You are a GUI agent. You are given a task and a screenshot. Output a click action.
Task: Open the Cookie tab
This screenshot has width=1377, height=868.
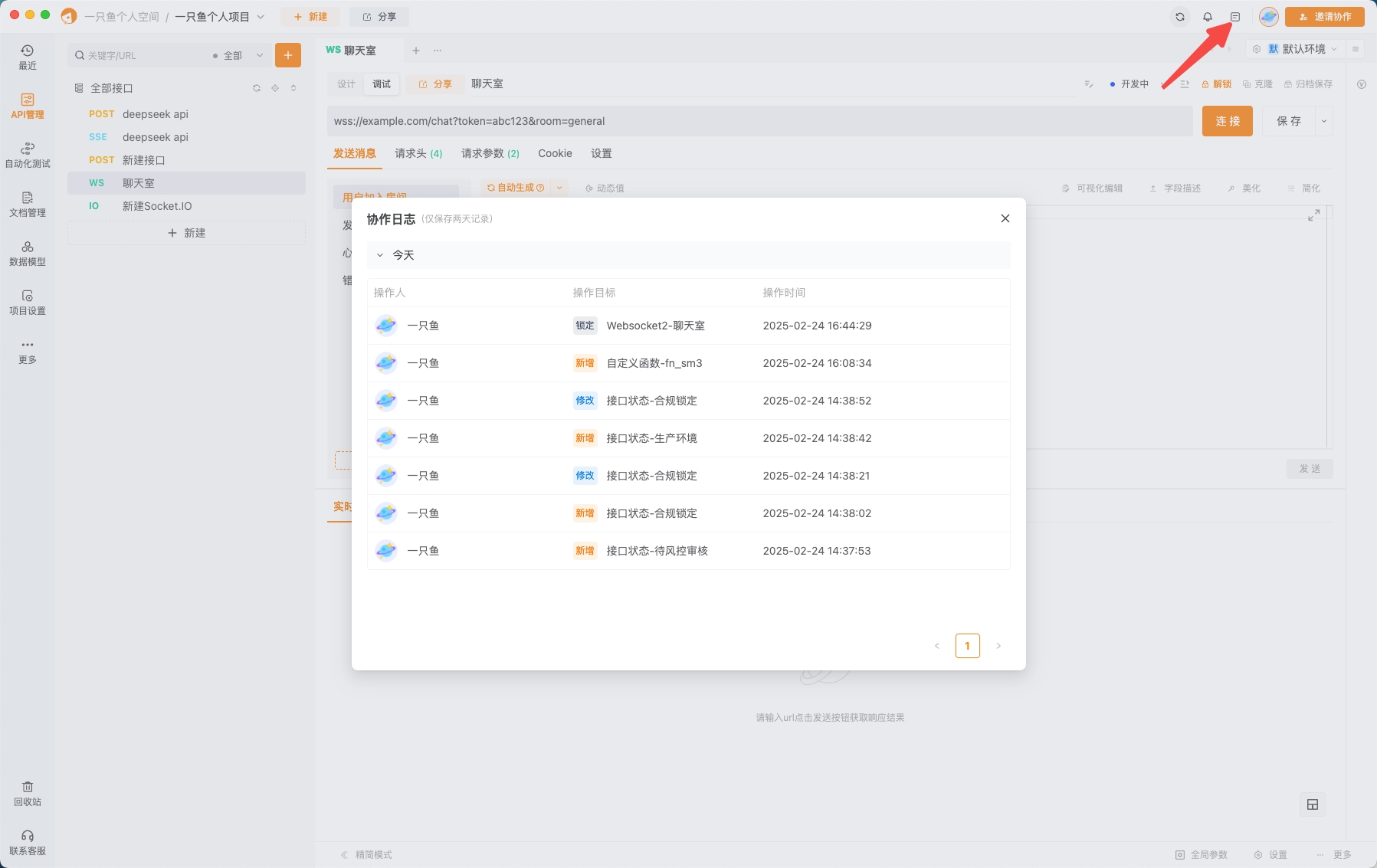point(554,153)
